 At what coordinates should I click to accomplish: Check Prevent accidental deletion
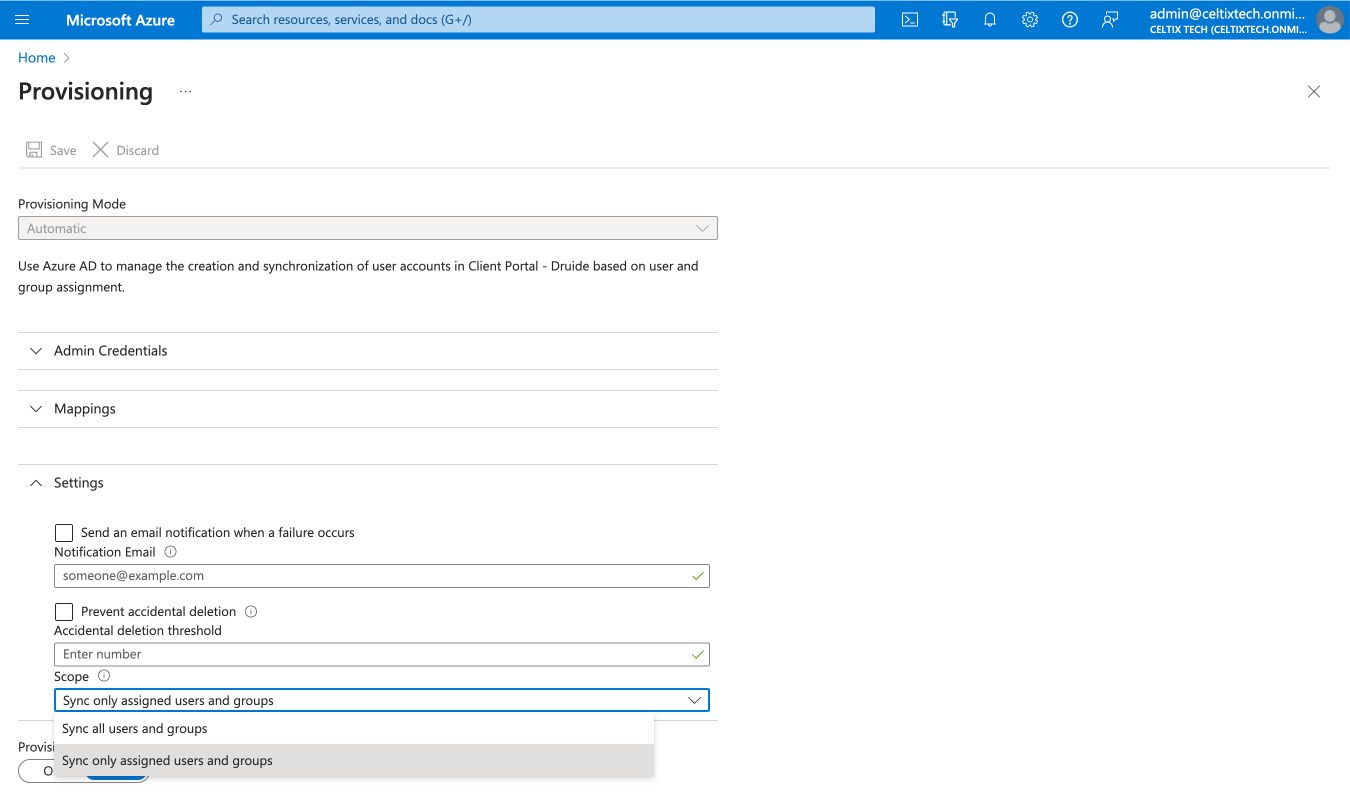point(64,612)
